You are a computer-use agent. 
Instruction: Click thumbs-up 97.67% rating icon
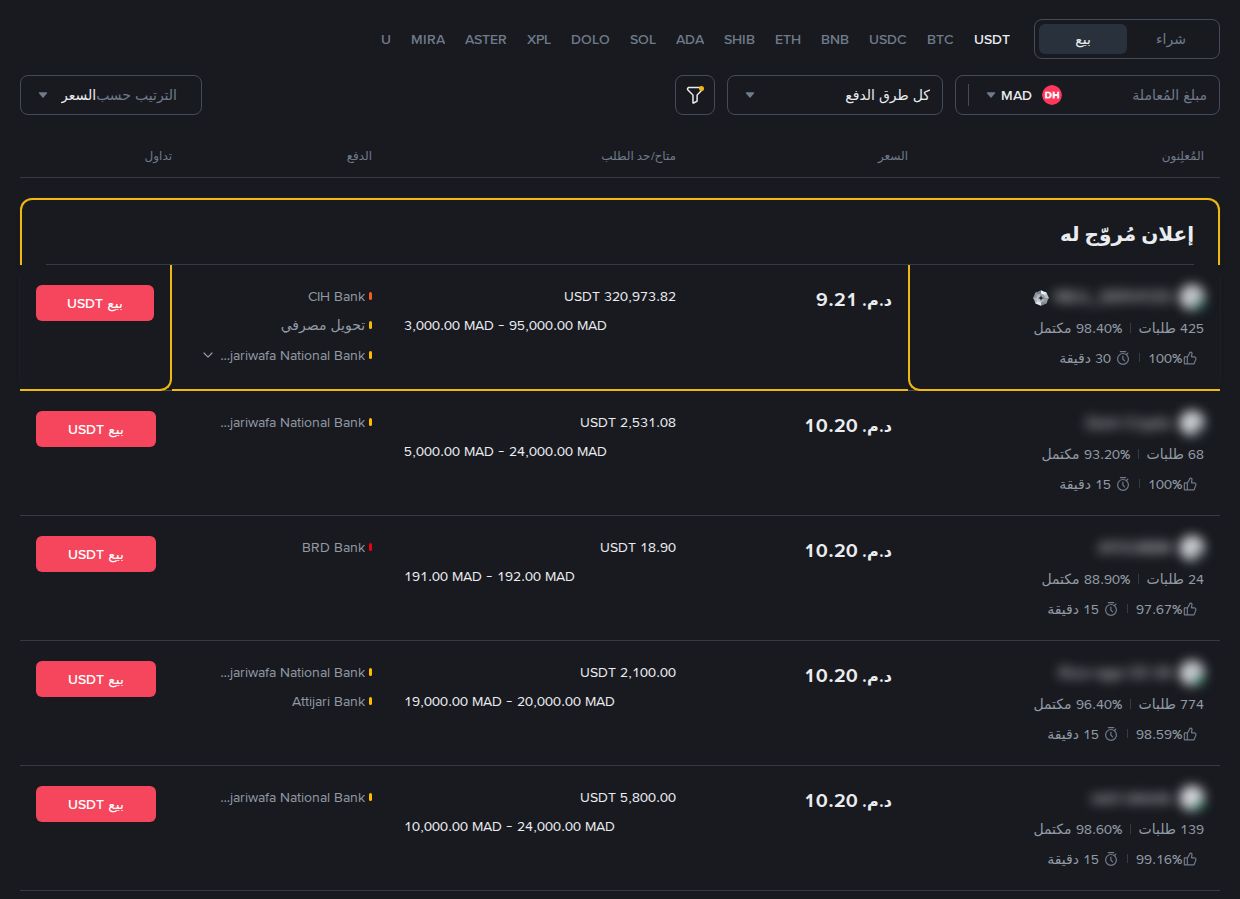(x=1190, y=609)
